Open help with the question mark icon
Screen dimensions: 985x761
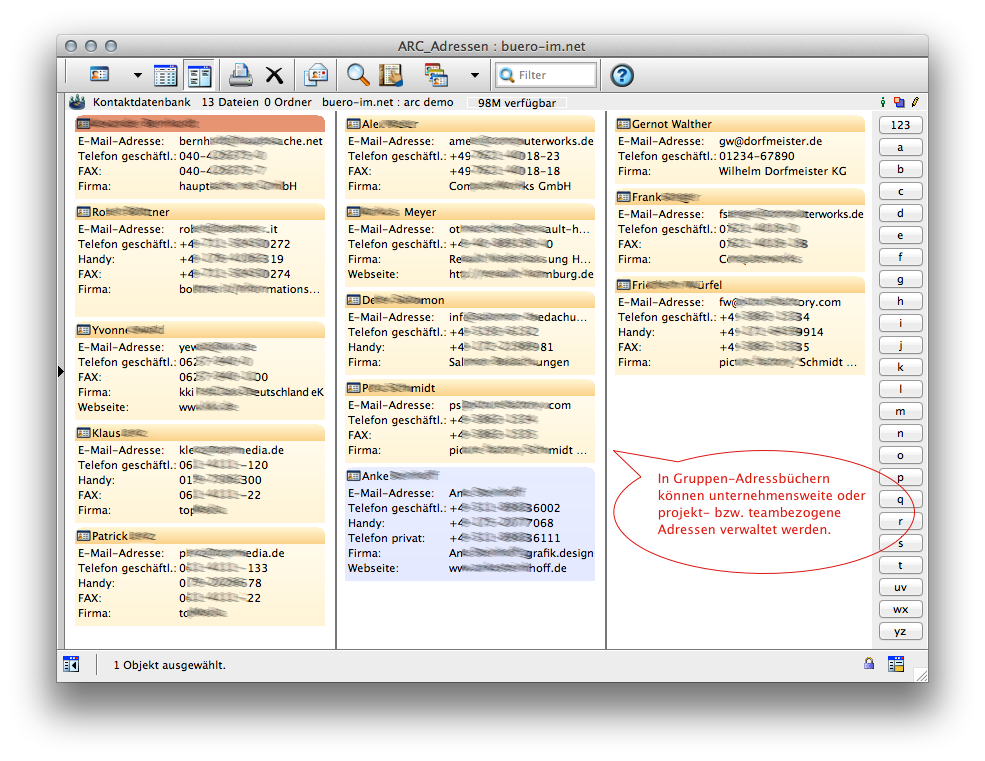[622, 75]
